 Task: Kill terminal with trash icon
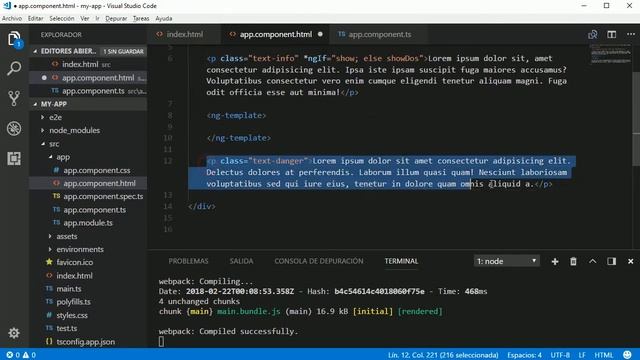(x=573, y=262)
